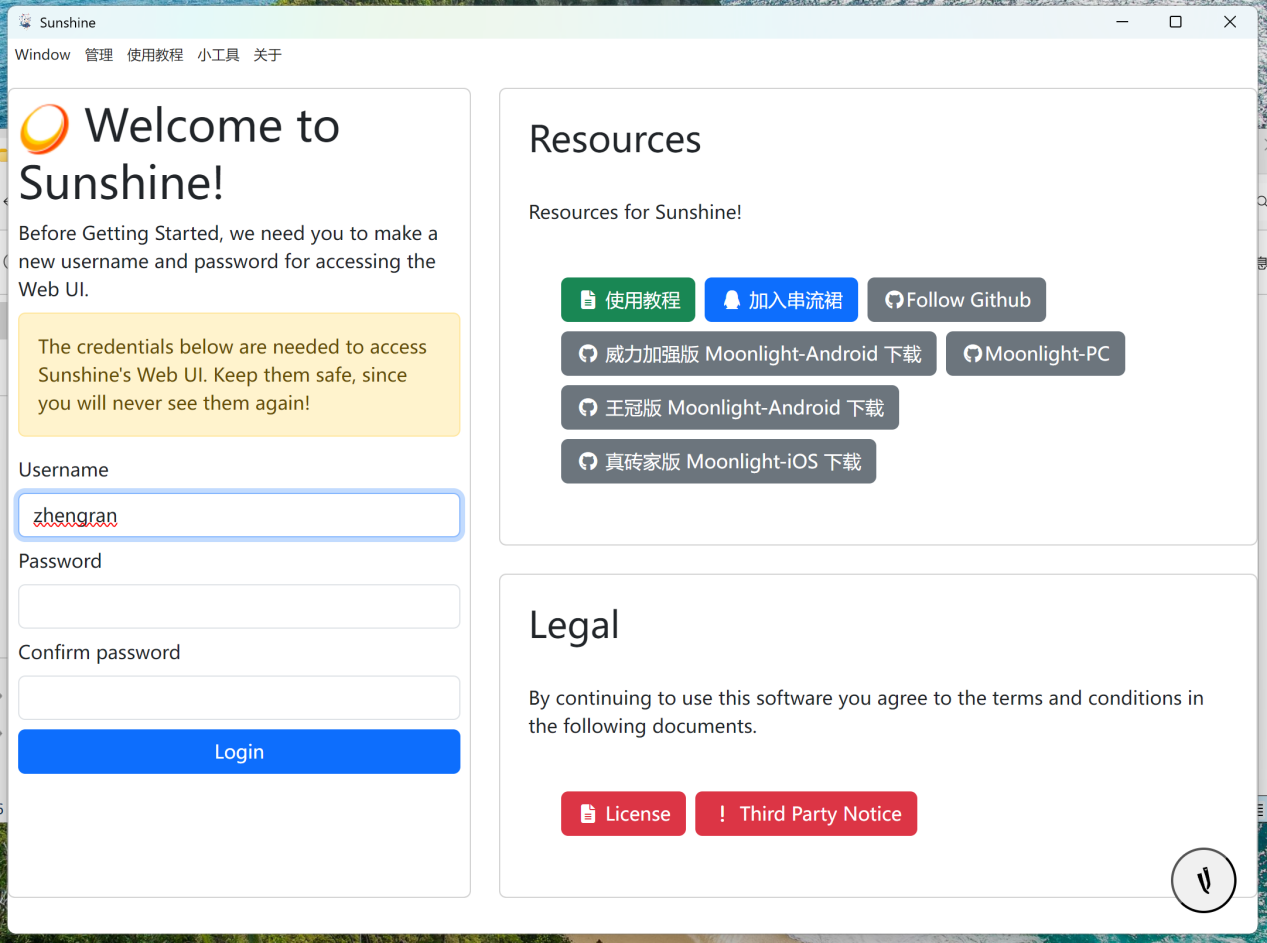Viewport: 1267px width, 943px height.
Task: Click the document icon on 使用教程 button
Action: click(588, 300)
